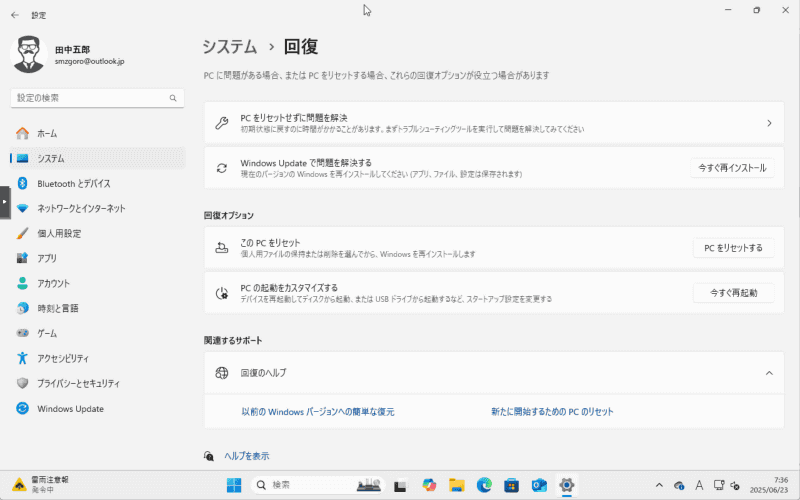
Task: Open File Explorer from the taskbar
Action: pos(457,485)
